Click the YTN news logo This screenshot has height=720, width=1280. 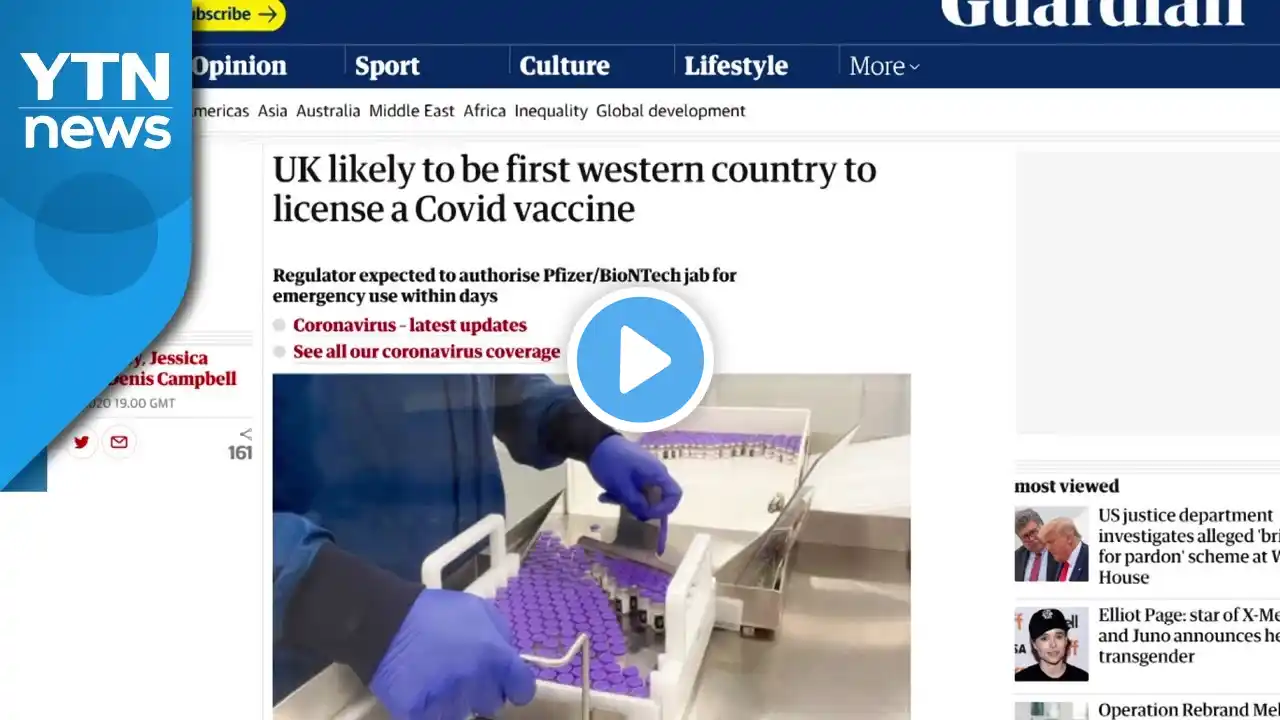coord(96,100)
